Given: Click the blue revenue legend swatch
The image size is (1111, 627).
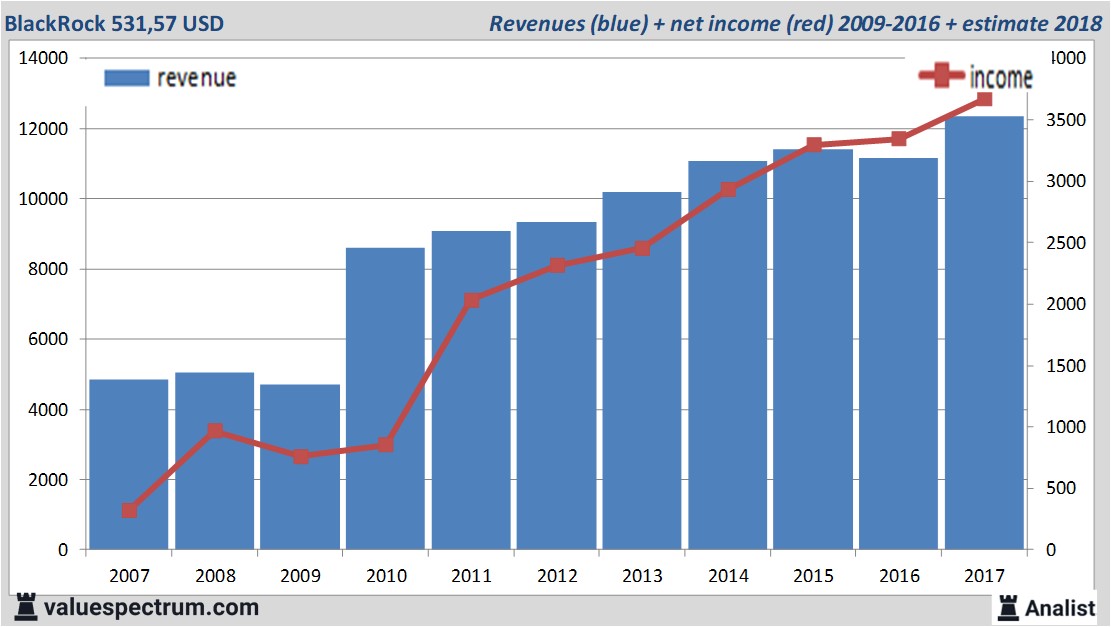Looking at the screenshot, I should coord(127,78).
